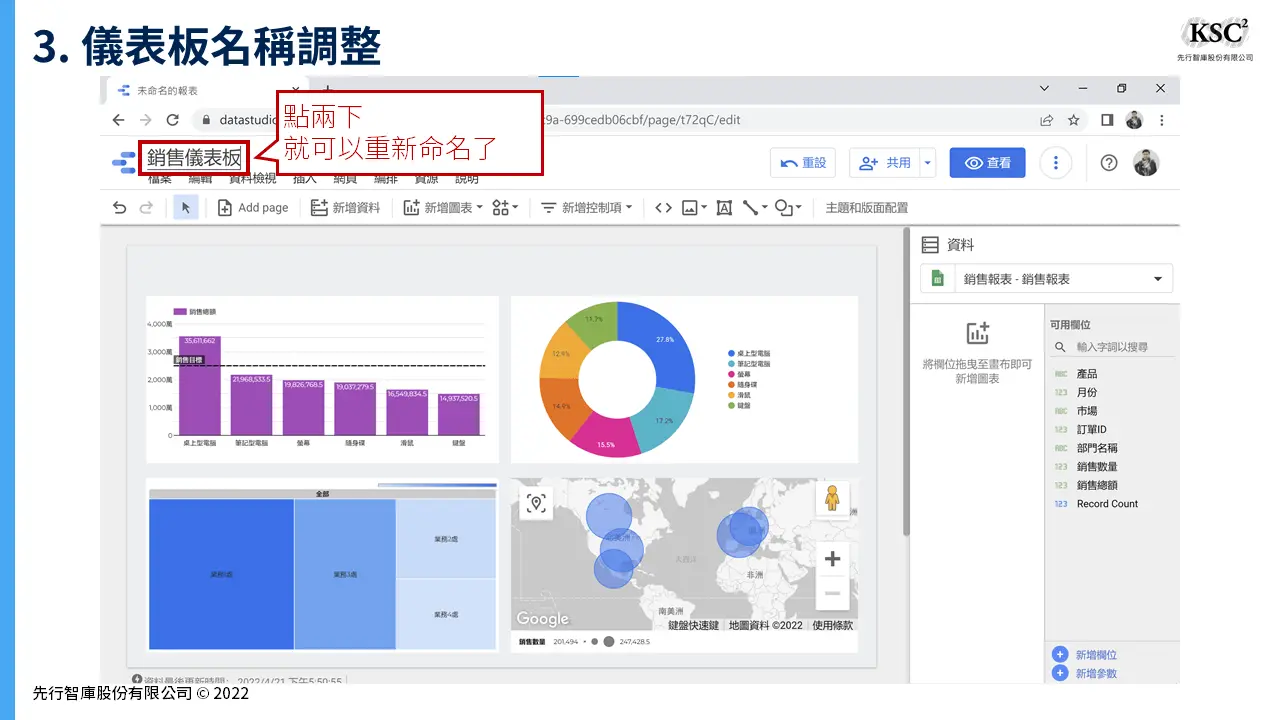Screen dimensions: 1280x720
Task: Select the 銷售數量 field
Action: click(1097, 467)
